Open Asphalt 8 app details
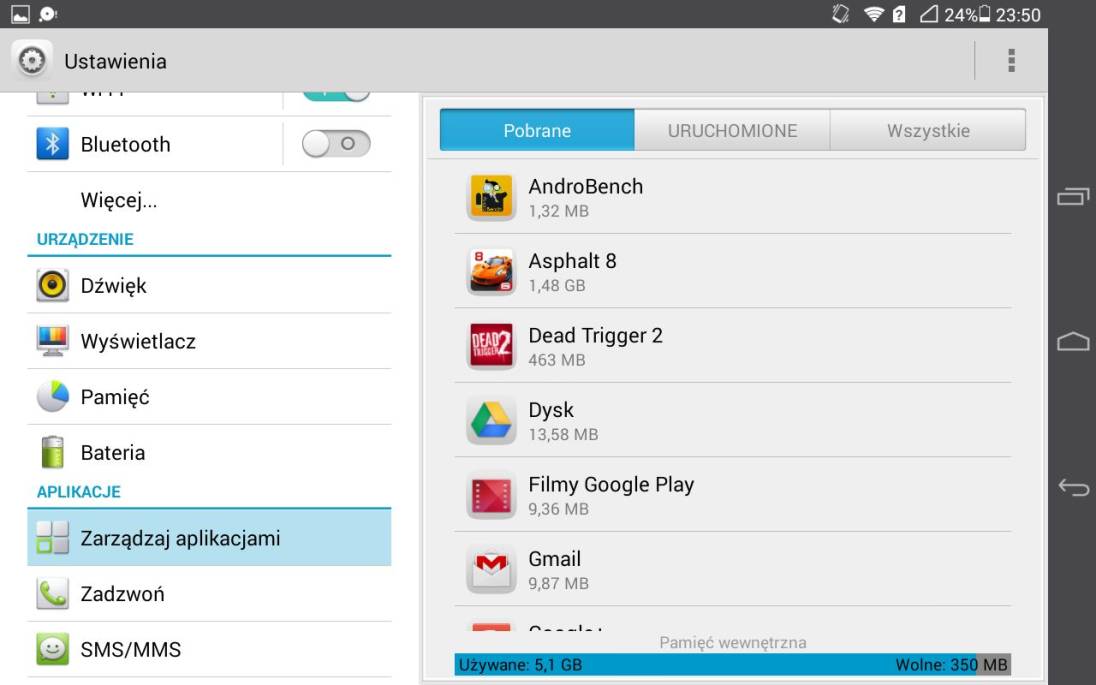1096x685 pixels. pyautogui.click(x=733, y=271)
